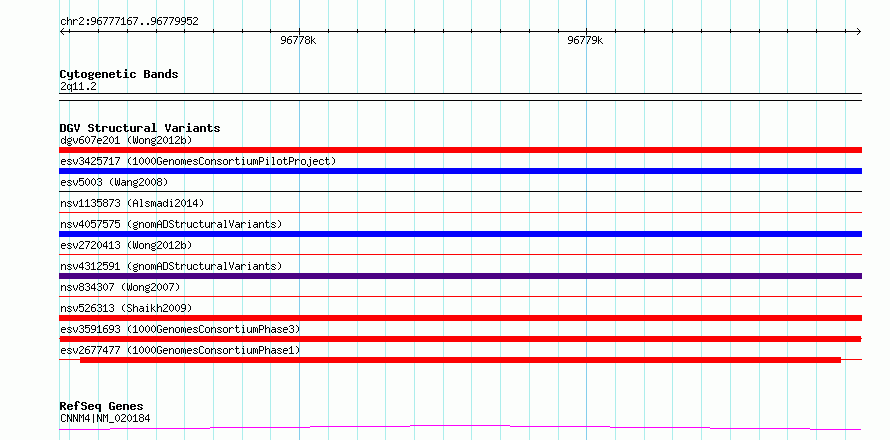Click the RefSeq Genes track heading
The image size is (890, 440).
102,406
